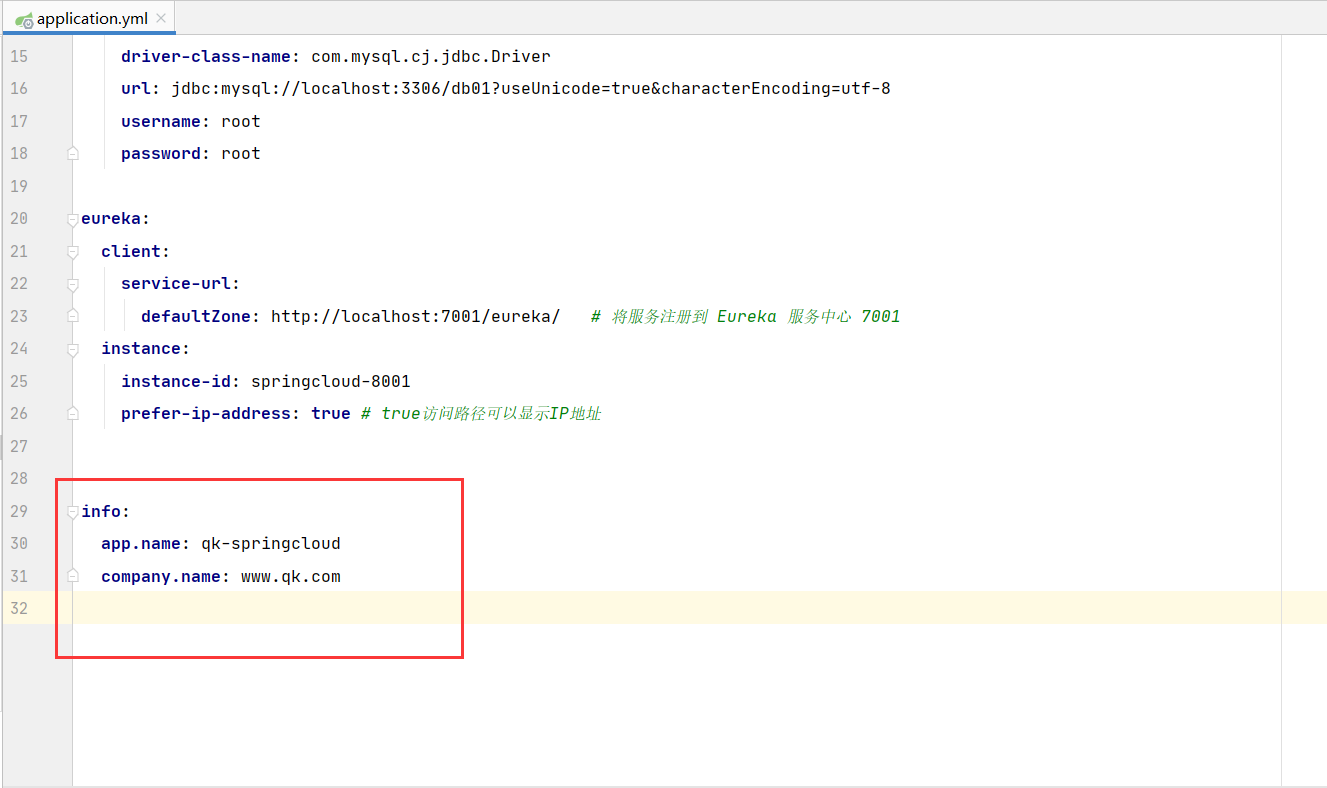This screenshot has width=1327, height=788.
Task: Click the true value of prefer-ip-address
Action: (x=331, y=414)
